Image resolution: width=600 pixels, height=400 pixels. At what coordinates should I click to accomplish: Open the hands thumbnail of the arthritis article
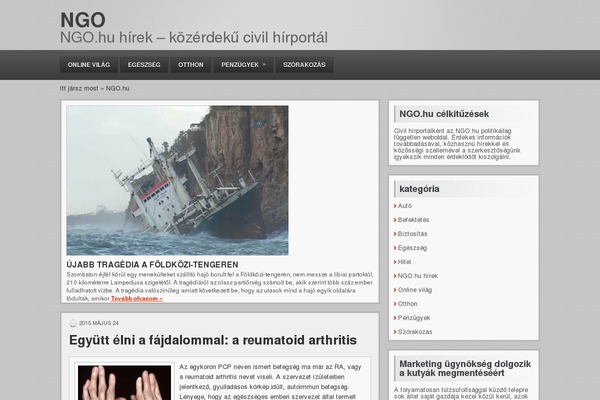124,382
